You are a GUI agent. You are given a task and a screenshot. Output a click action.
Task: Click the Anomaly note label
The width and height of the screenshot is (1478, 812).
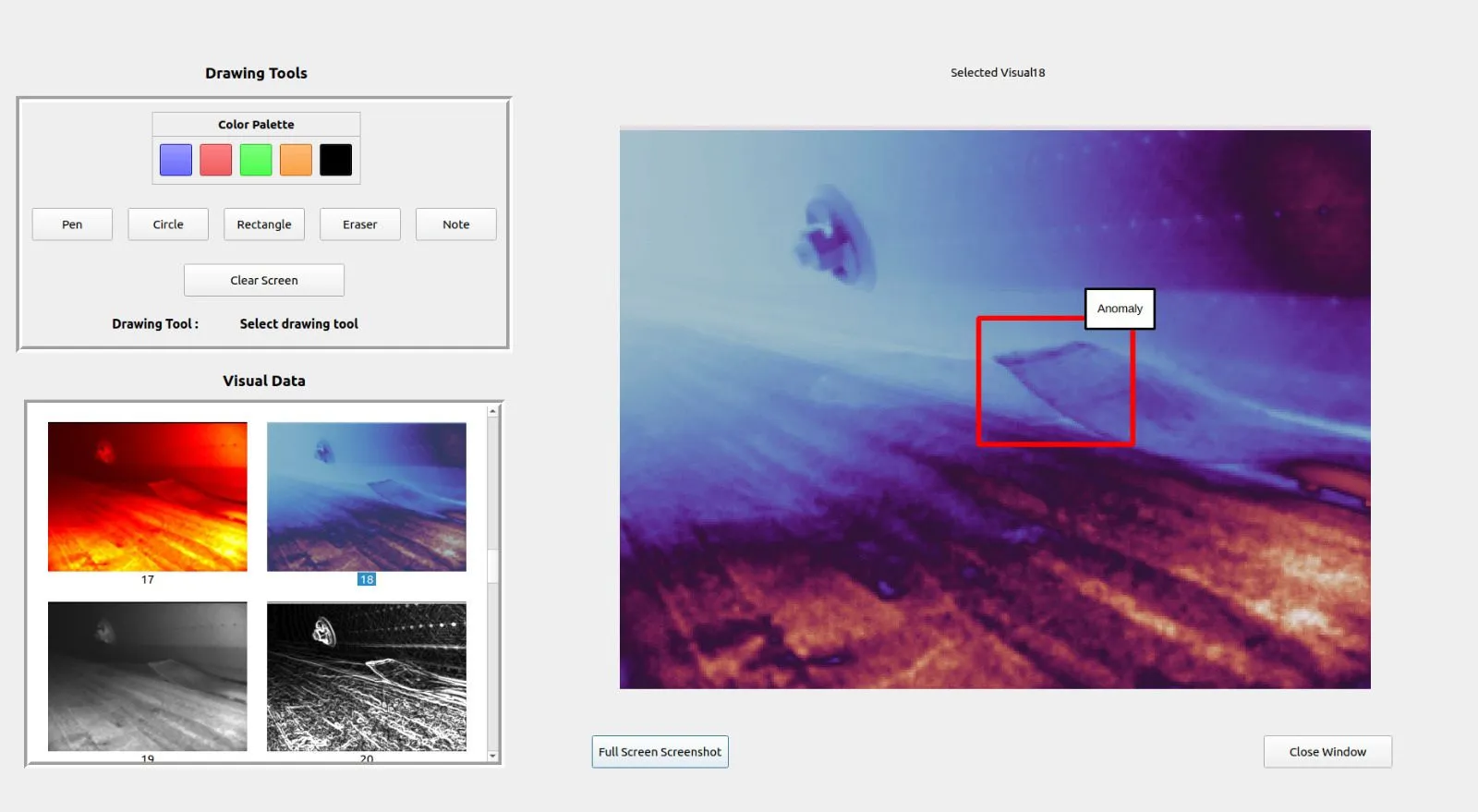pyautogui.click(x=1120, y=309)
